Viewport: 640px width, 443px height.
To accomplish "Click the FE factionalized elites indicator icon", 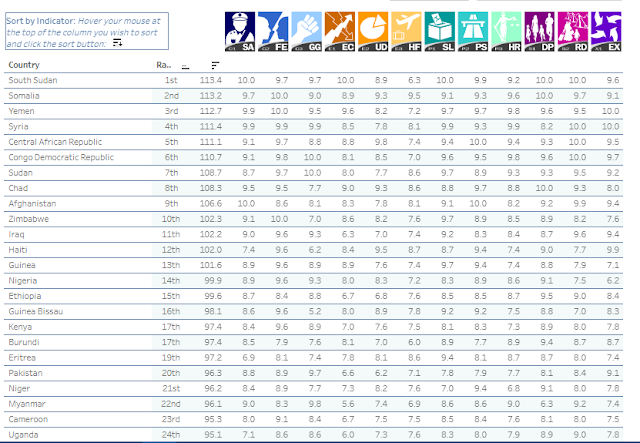I will 273,32.
